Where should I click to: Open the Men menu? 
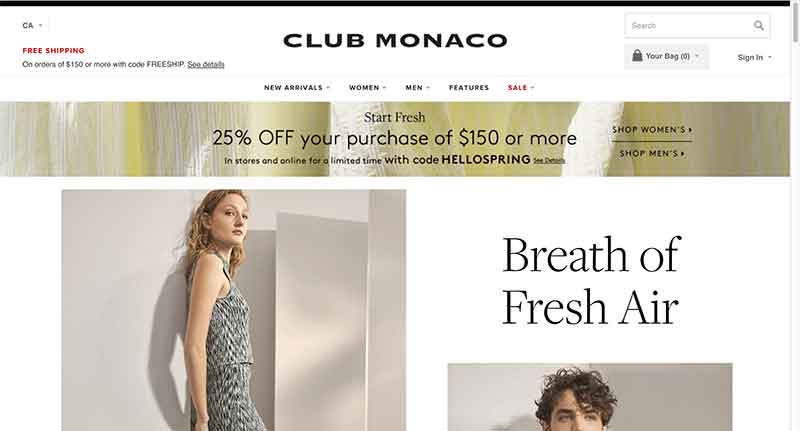(x=417, y=88)
